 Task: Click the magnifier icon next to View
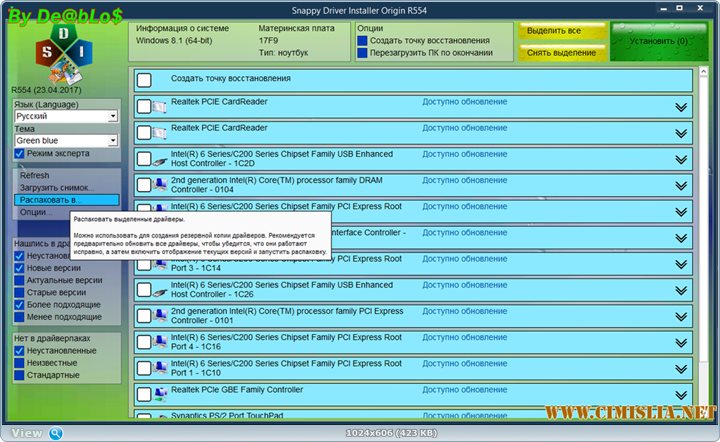(56, 433)
